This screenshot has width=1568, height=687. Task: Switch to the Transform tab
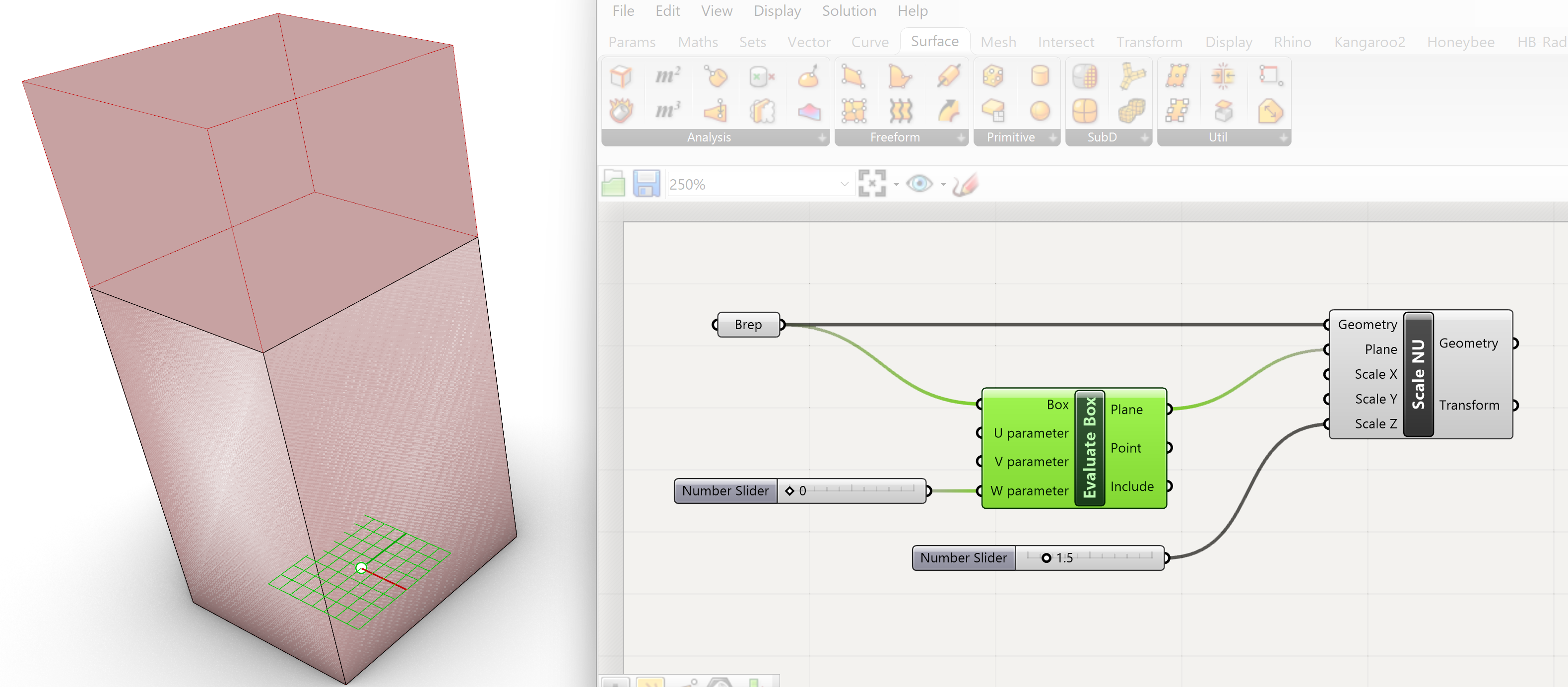[x=1149, y=42]
